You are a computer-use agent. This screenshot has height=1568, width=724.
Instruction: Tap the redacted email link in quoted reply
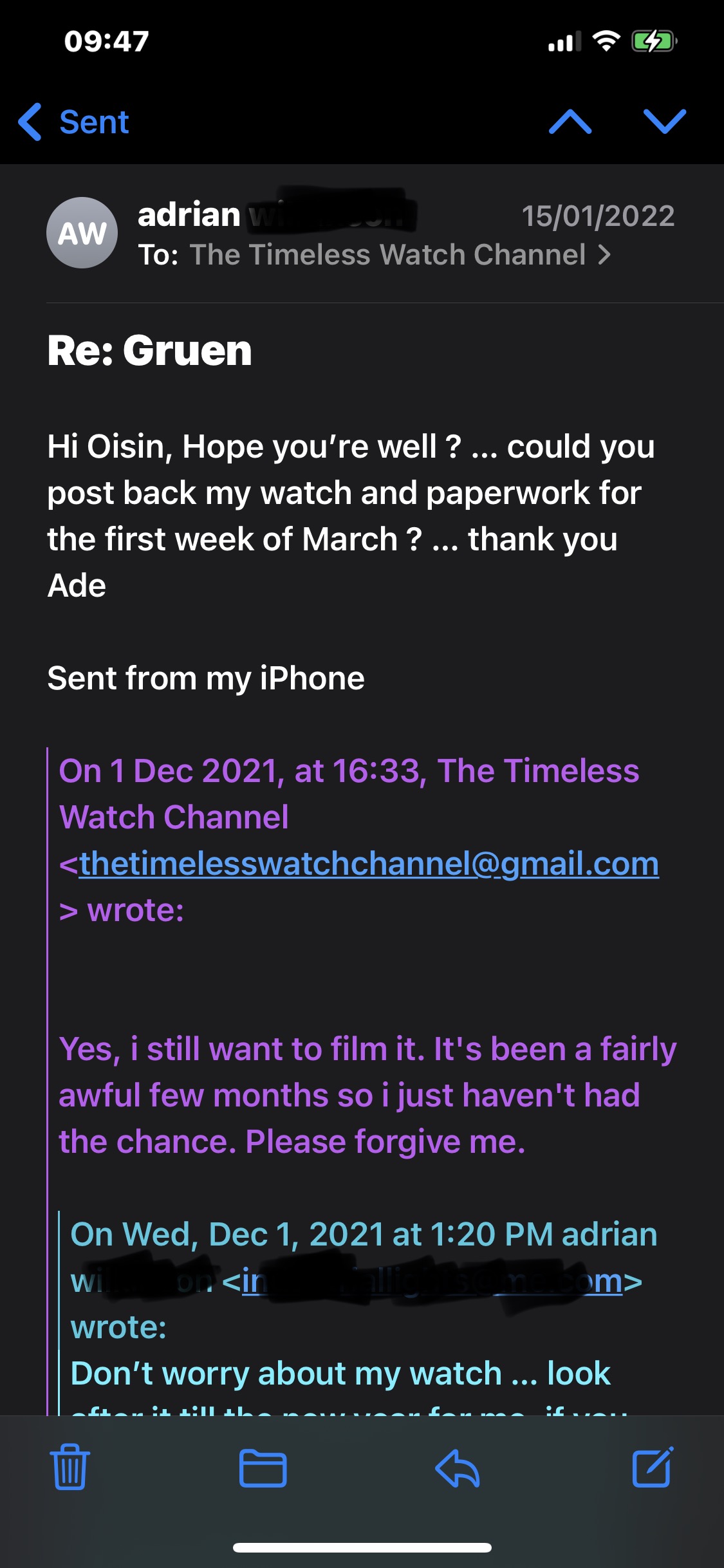431,1281
